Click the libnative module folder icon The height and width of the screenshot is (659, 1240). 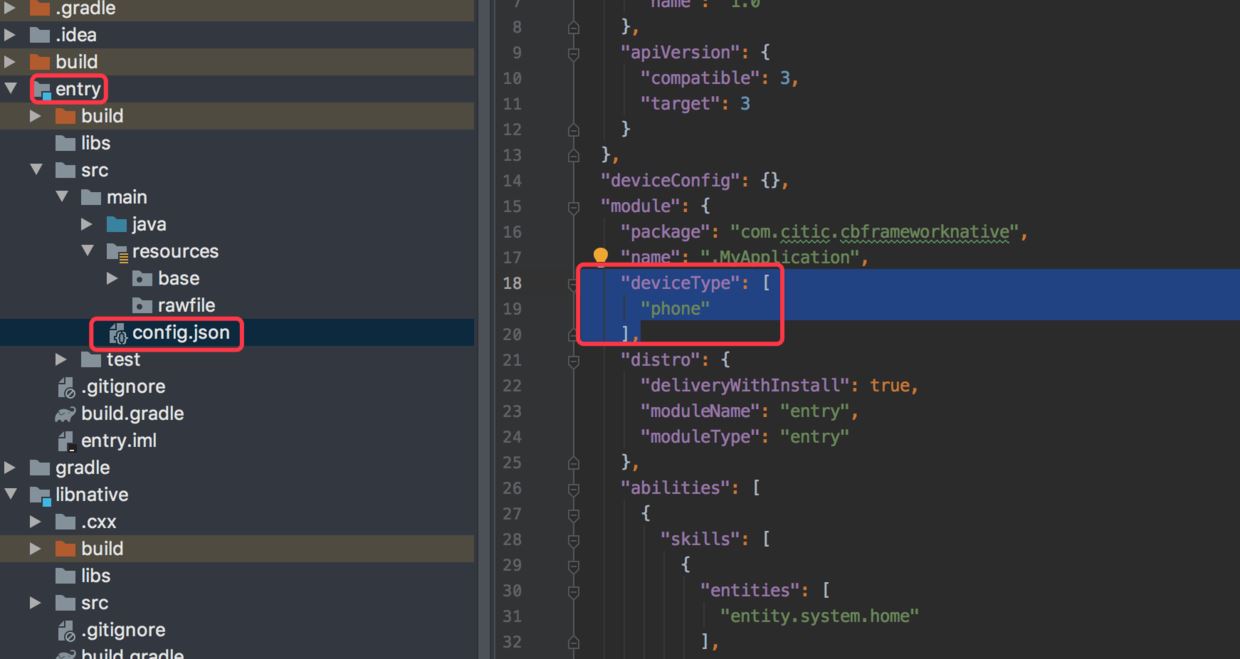(x=40, y=494)
